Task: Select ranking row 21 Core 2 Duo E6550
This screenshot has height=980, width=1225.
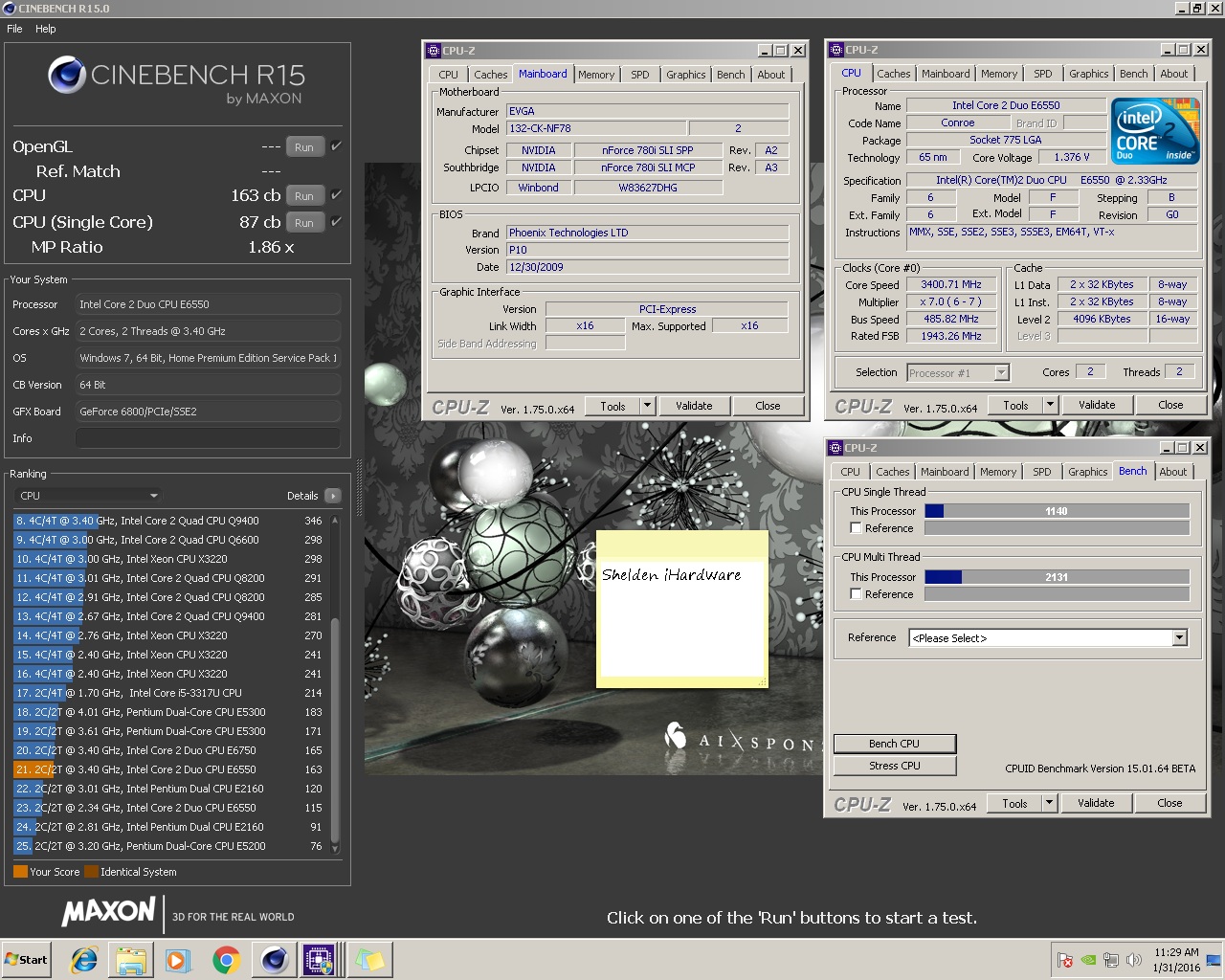Action: pos(170,769)
